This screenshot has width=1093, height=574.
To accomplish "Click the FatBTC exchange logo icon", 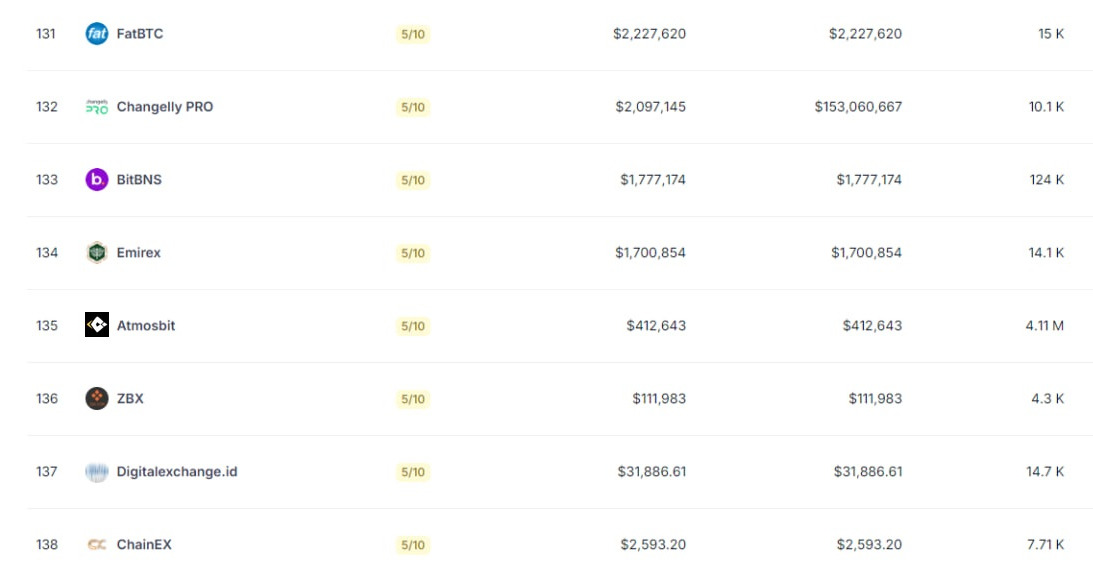I will [x=97, y=33].
